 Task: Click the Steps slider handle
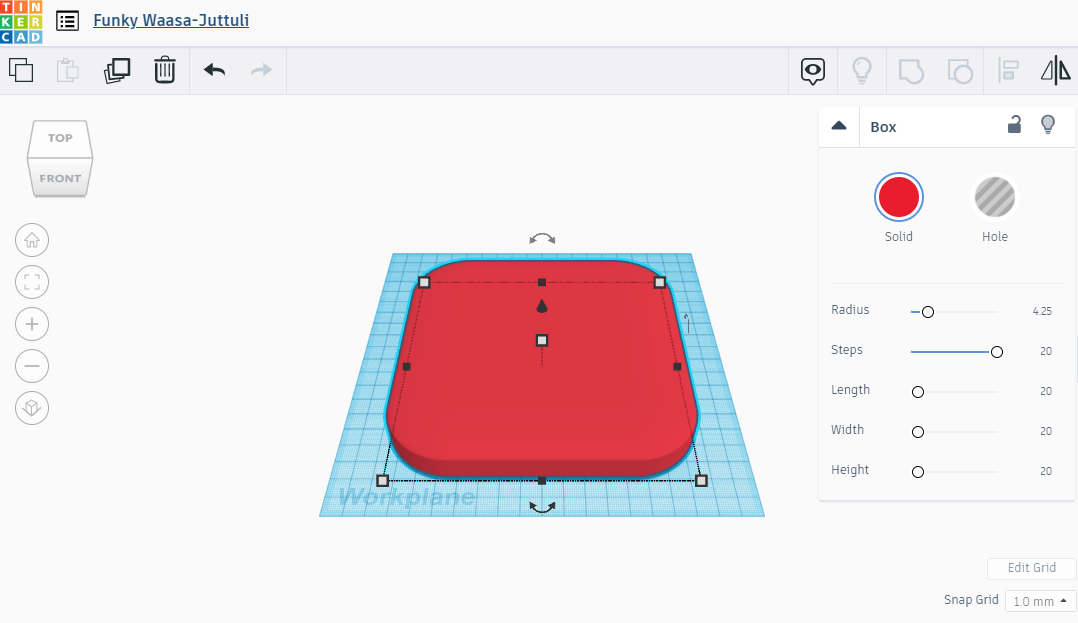click(x=996, y=352)
